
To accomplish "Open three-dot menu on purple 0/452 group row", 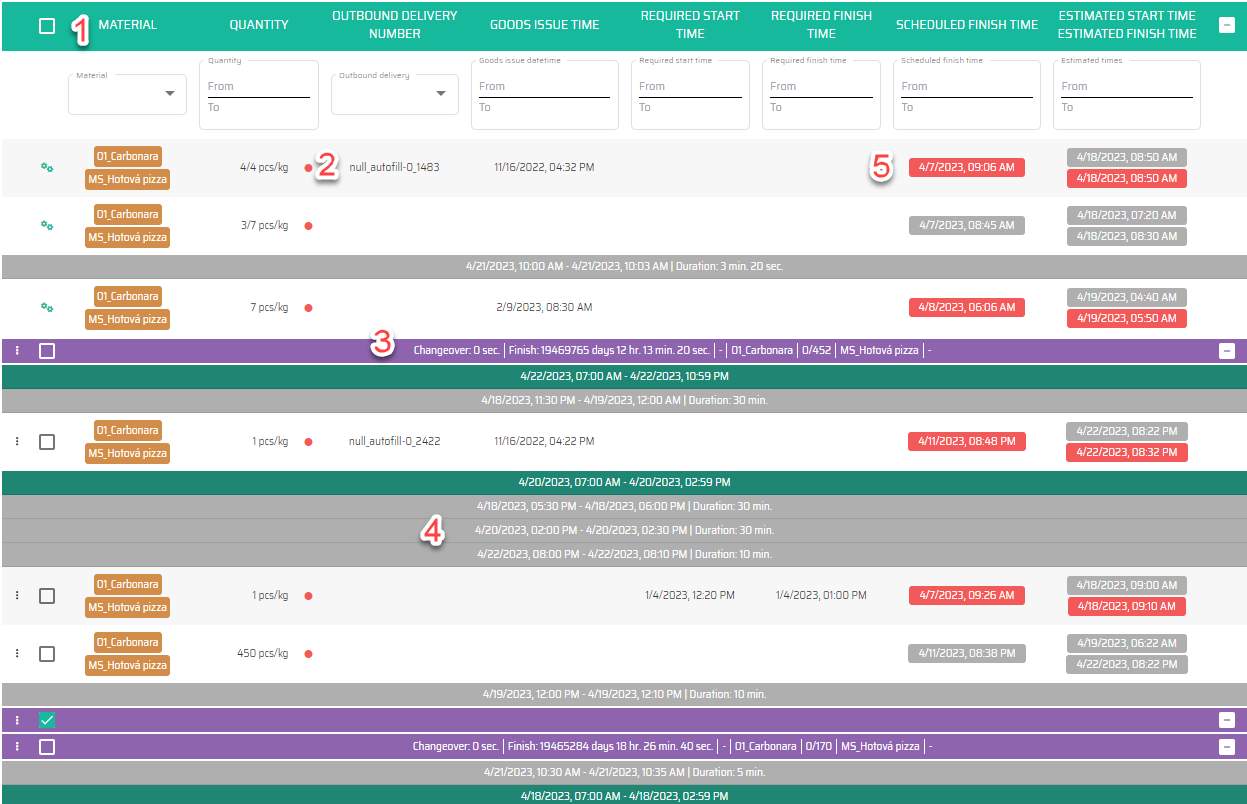I will pos(17,351).
